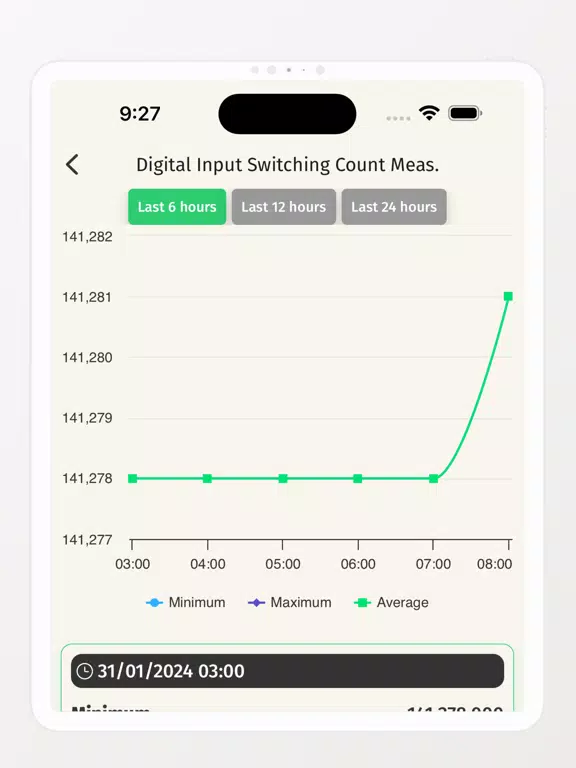This screenshot has height=768, width=576.
Task: Switch to Last 12 hours
Action: tap(284, 207)
